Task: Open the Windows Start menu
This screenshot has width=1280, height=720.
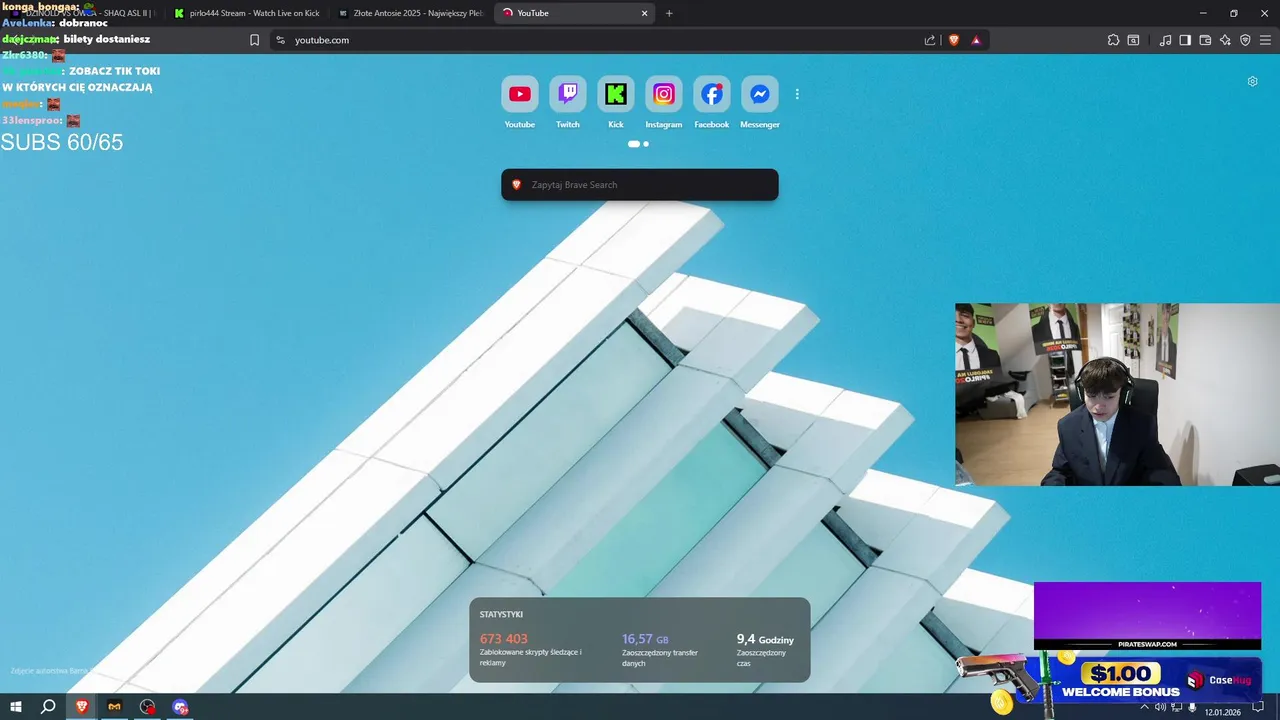Action: pos(16,707)
